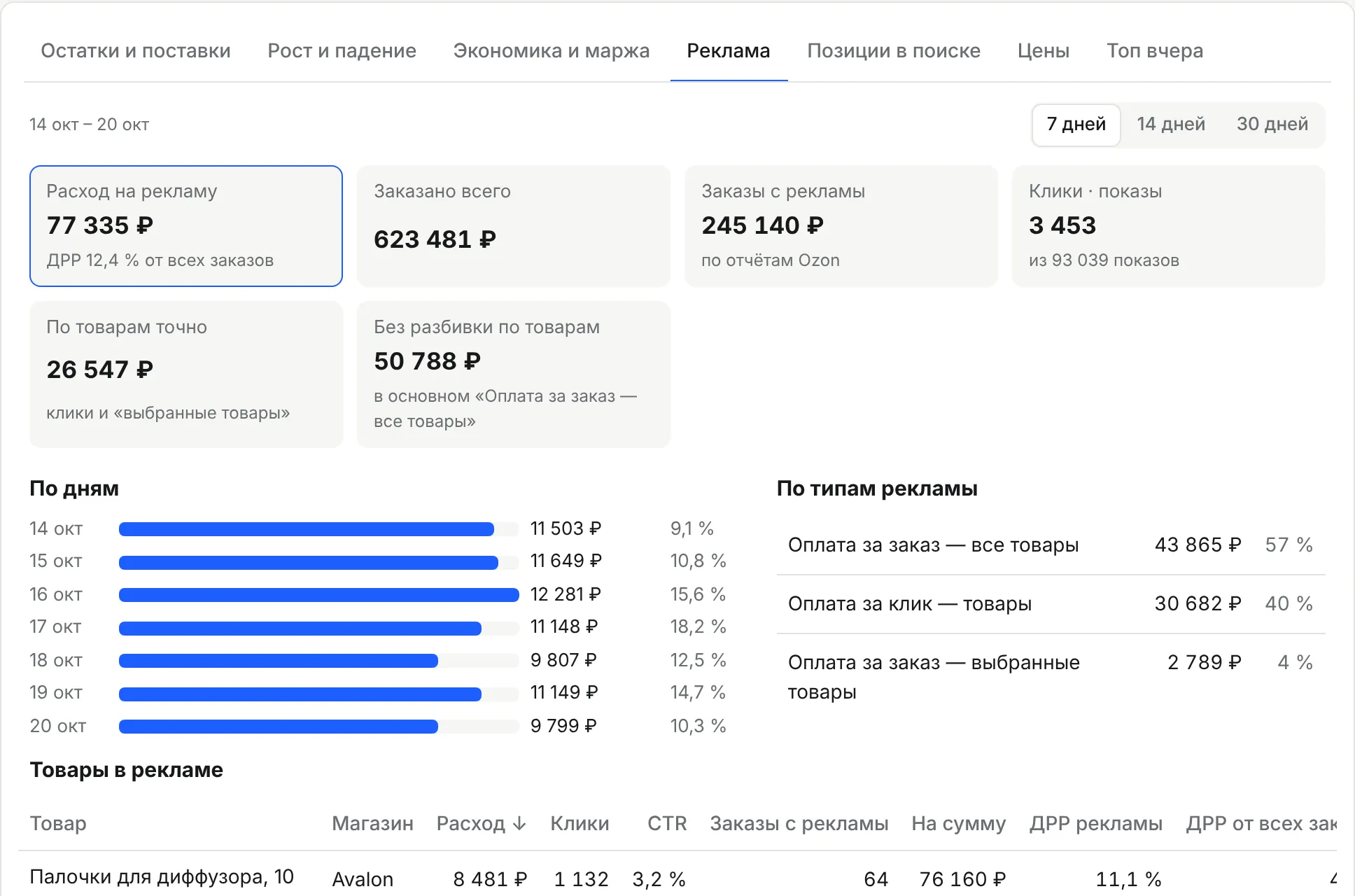
Task: Click the 16 окт spend bar
Action: 319,595
